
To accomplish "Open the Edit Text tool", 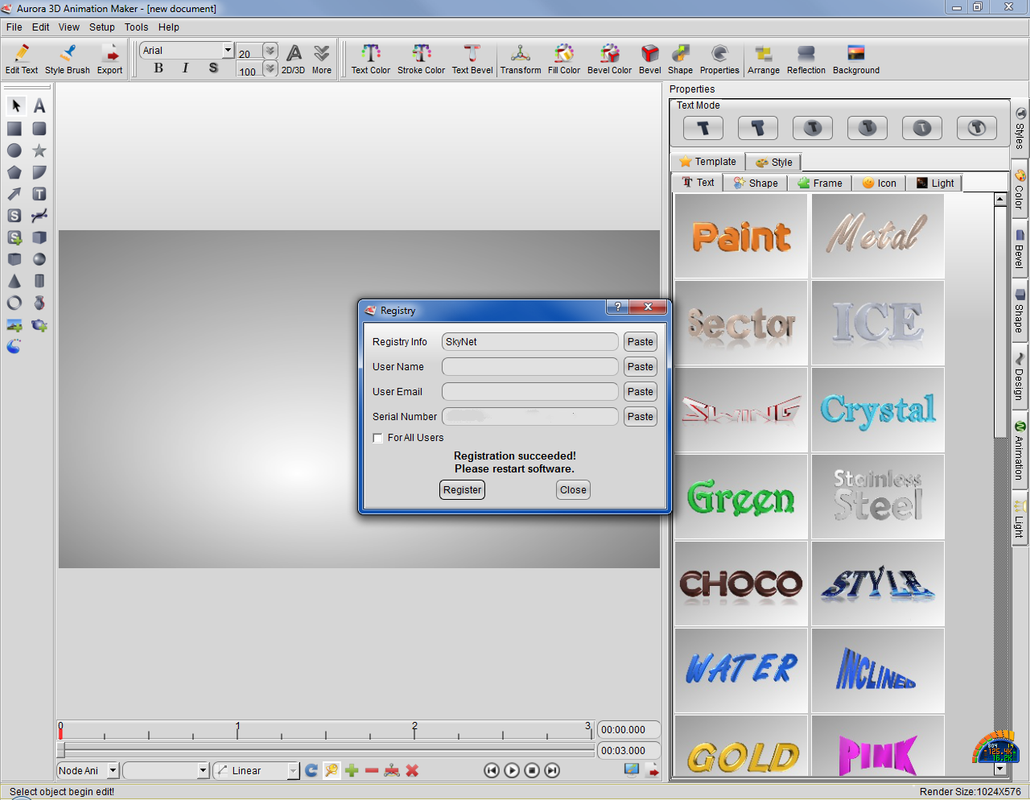I will pos(21,59).
